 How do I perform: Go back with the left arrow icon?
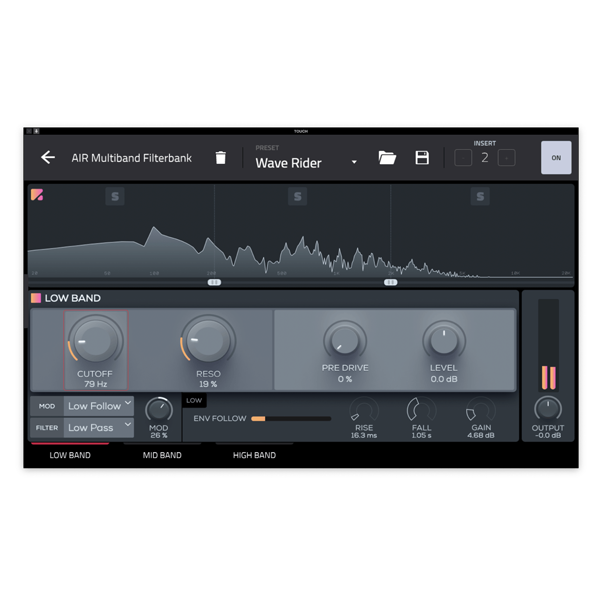tap(48, 157)
